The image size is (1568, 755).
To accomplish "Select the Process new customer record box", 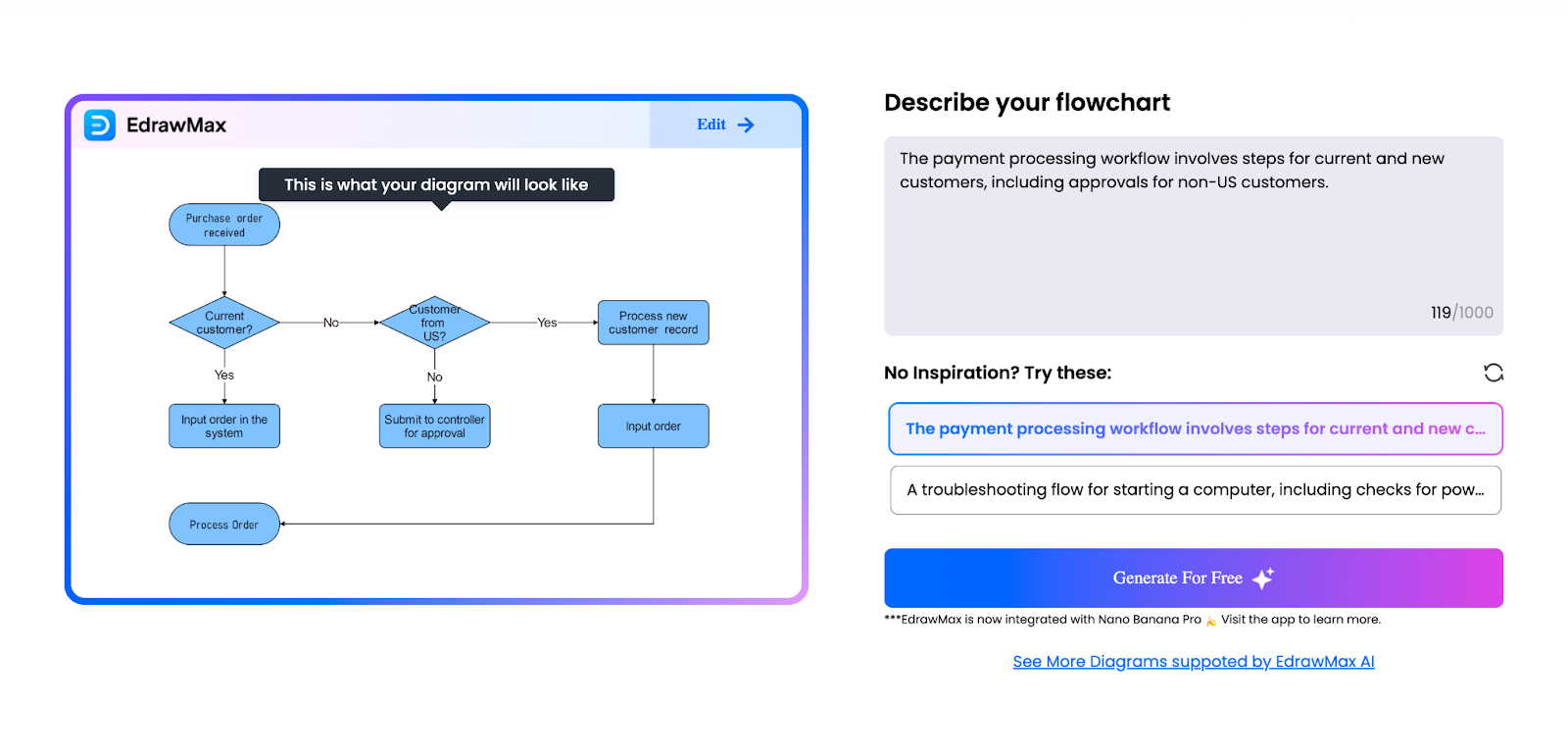I will pyautogui.click(x=653, y=323).
